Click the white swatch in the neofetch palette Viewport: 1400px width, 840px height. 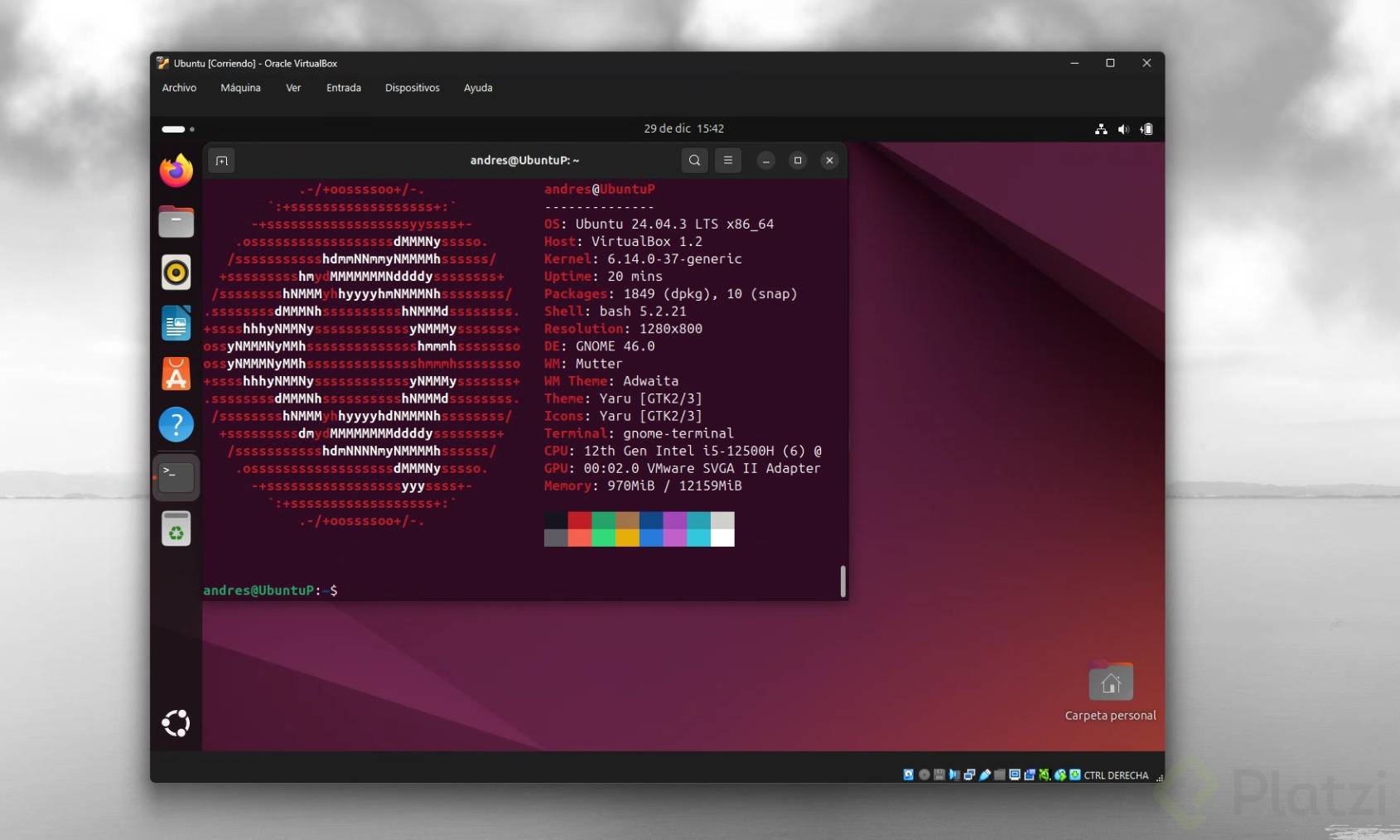click(x=722, y=538)
